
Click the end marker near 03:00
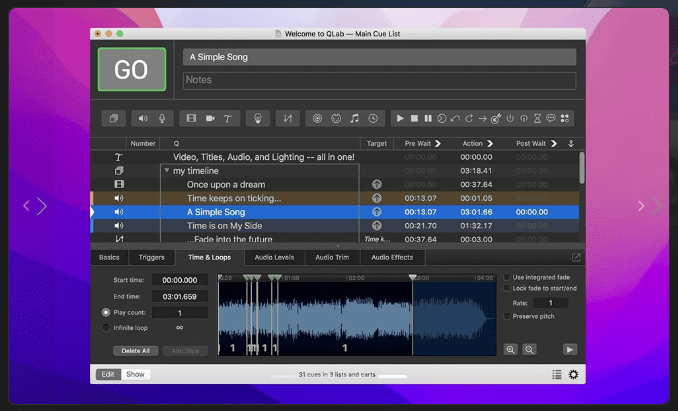413,277
